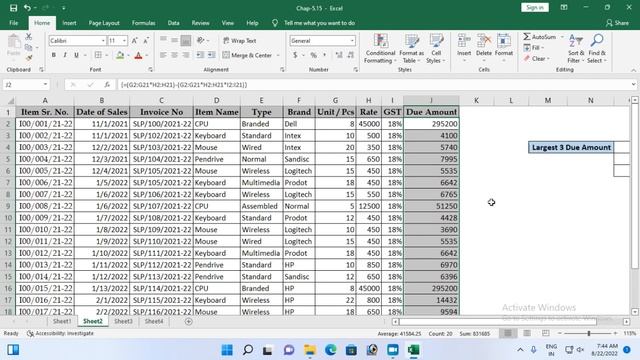640x360 pixels.
Task: Open the font size dropdown
Action: [124, 40]
